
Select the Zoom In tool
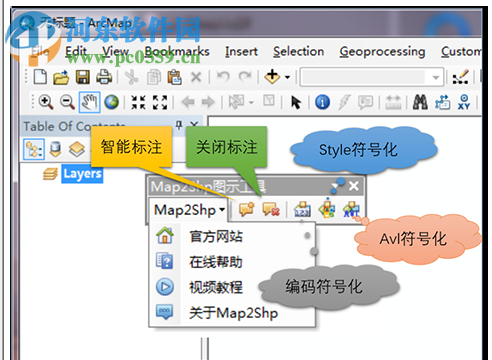tap(46, 102)
